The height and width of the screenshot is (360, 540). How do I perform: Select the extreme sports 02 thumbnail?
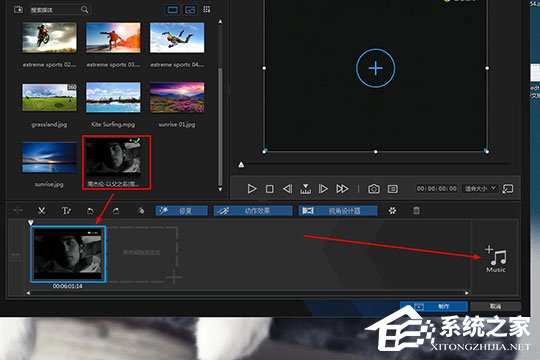pyautogui.click(x=50, y=38)
